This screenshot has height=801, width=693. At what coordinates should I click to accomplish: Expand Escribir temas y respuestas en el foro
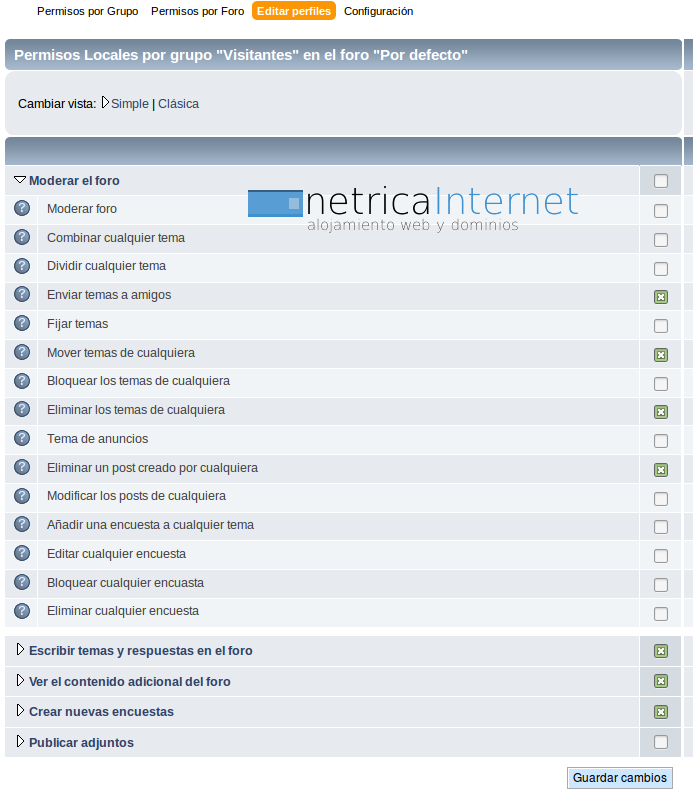(20, 651)
